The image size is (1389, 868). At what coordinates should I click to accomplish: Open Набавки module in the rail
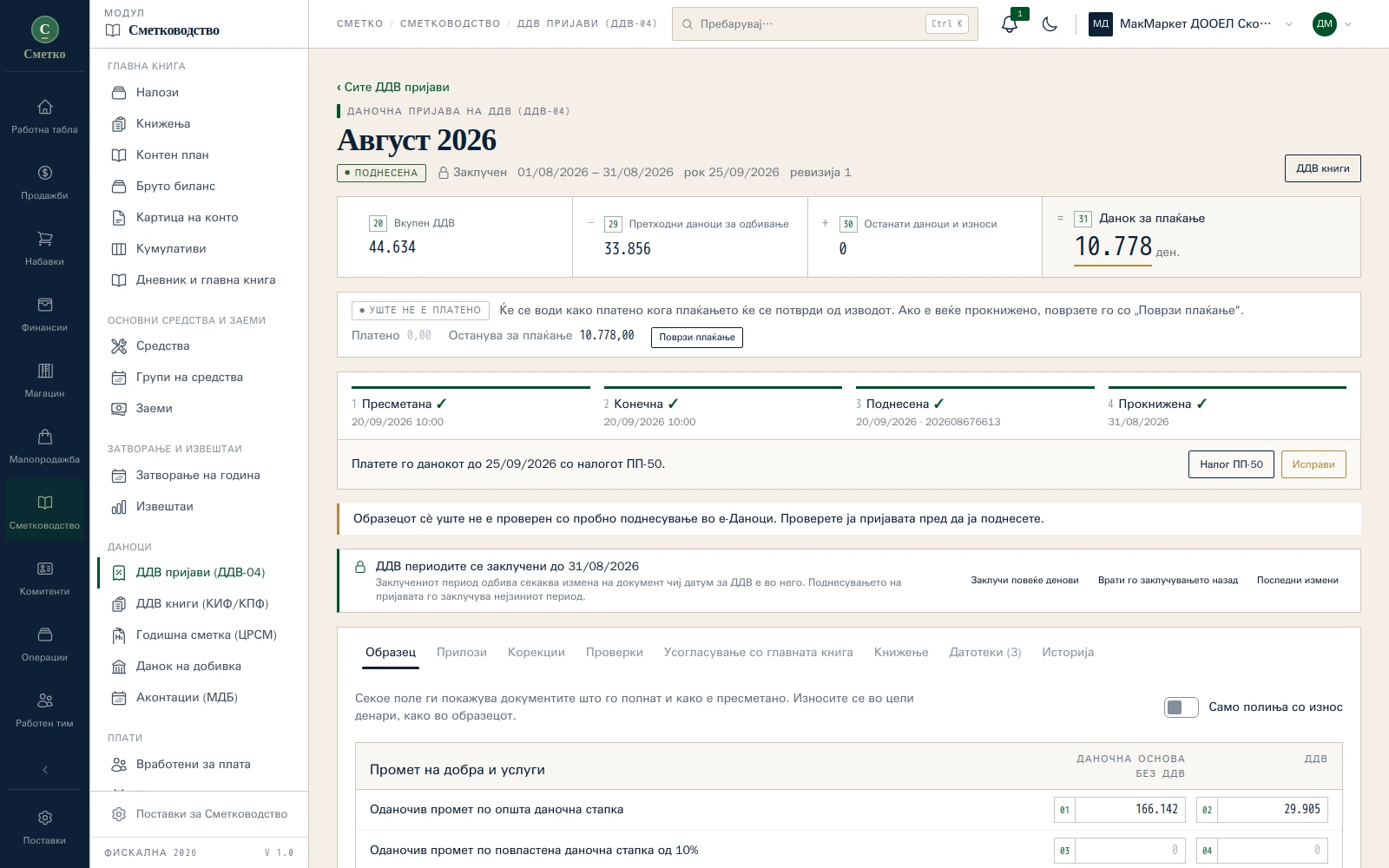[x=44, y=248]
